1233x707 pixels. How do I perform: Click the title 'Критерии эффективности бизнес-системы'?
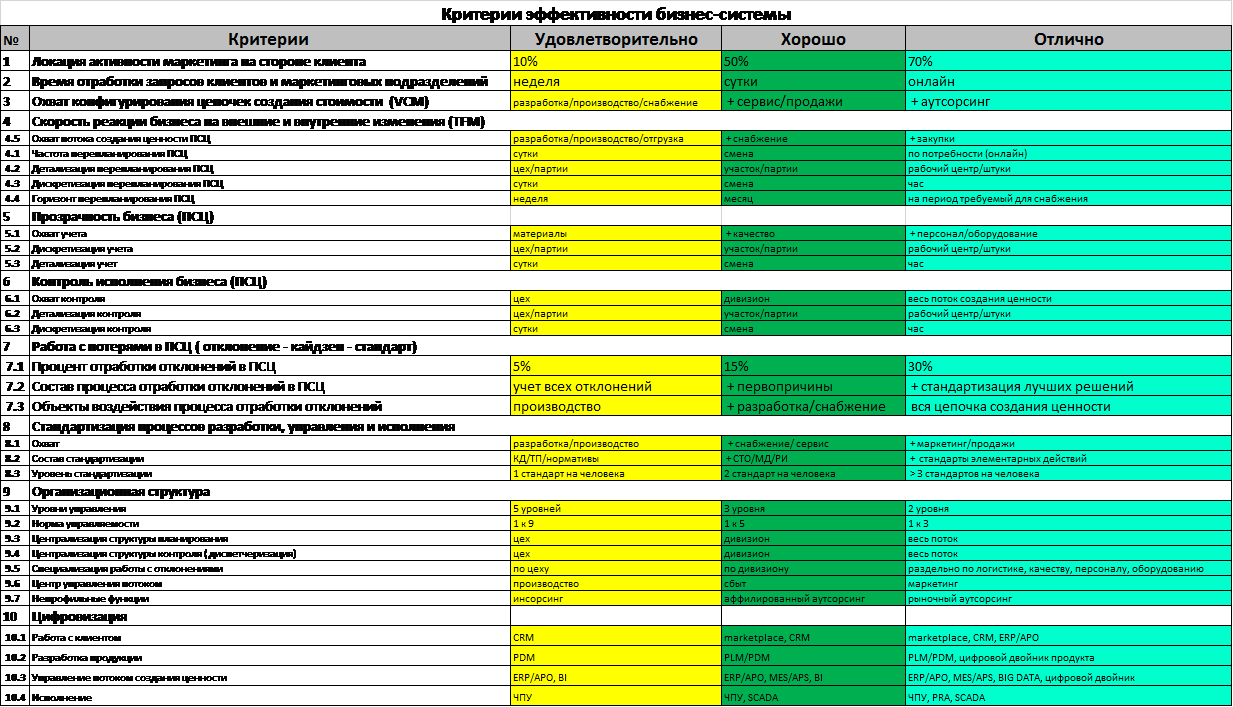tap(616, 14)
